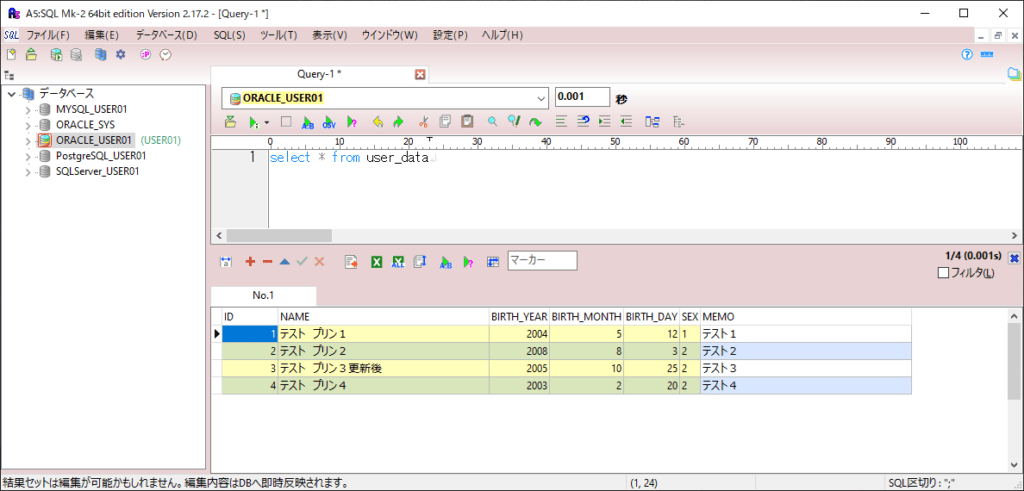
Task: Enable the フィルタ checkbox
Action: pyautogui.click(x=942, y=273)
